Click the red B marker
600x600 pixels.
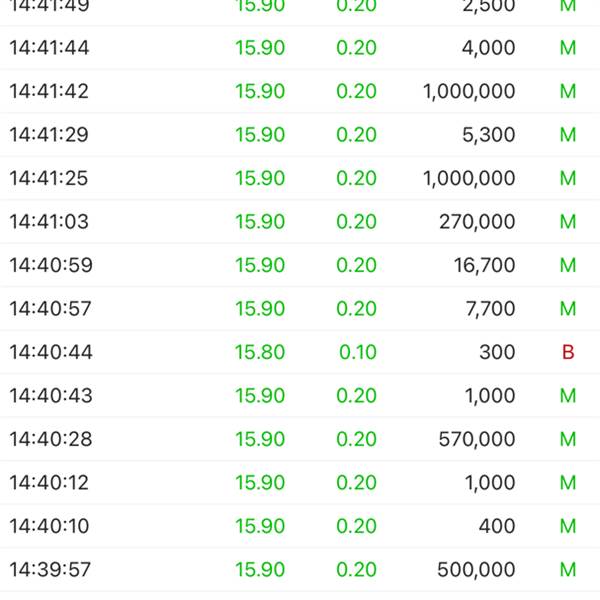pyautogui.click(x=568, y=353)
